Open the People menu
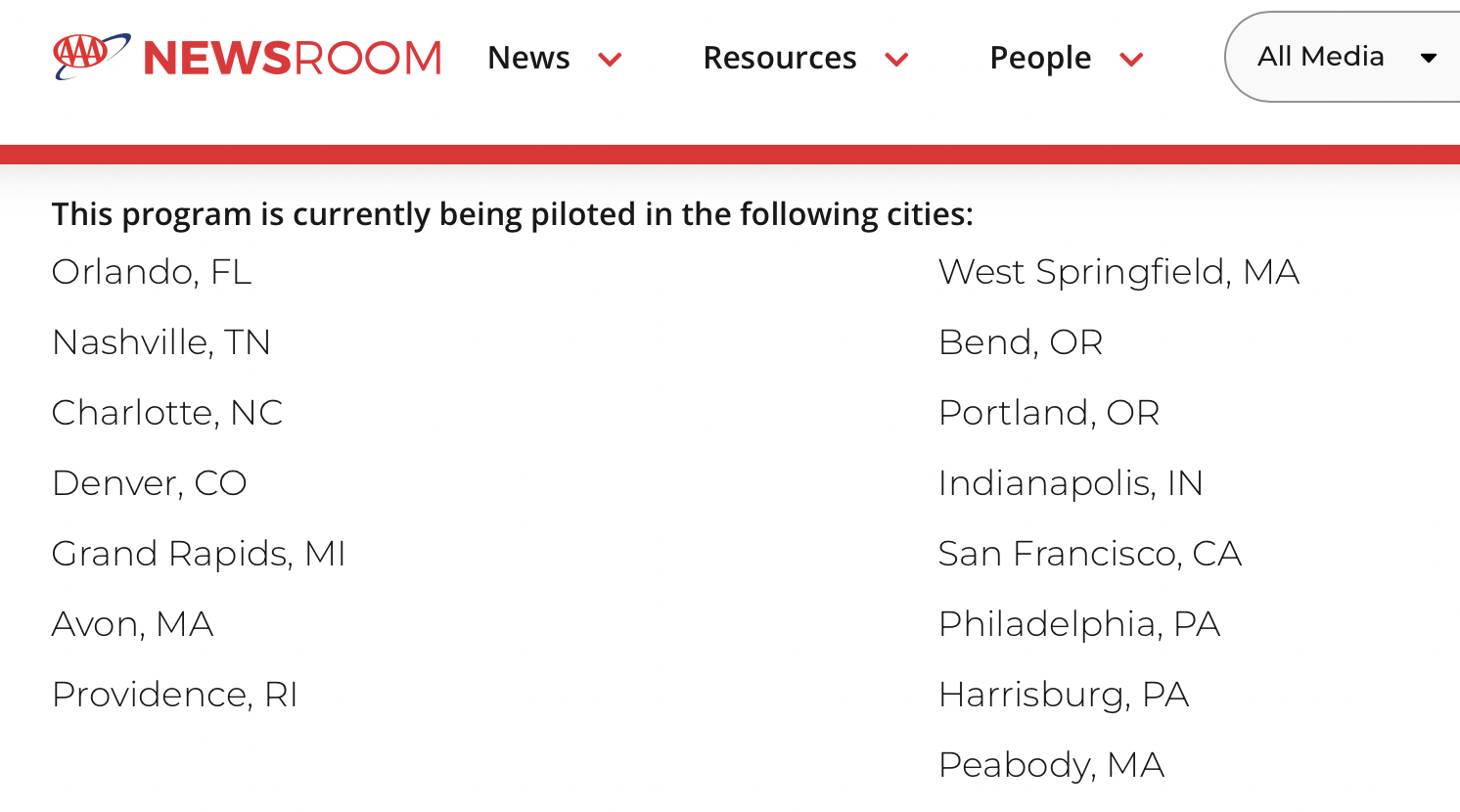Screen dimensions: 1460x812 coord(1040,58)
